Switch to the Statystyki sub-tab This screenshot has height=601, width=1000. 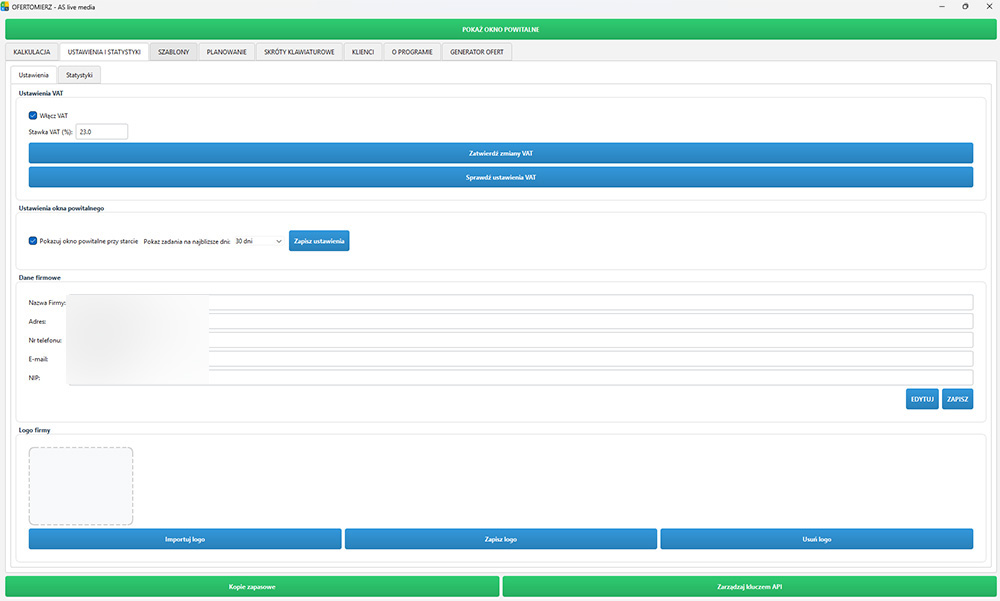tap(79, 75)
